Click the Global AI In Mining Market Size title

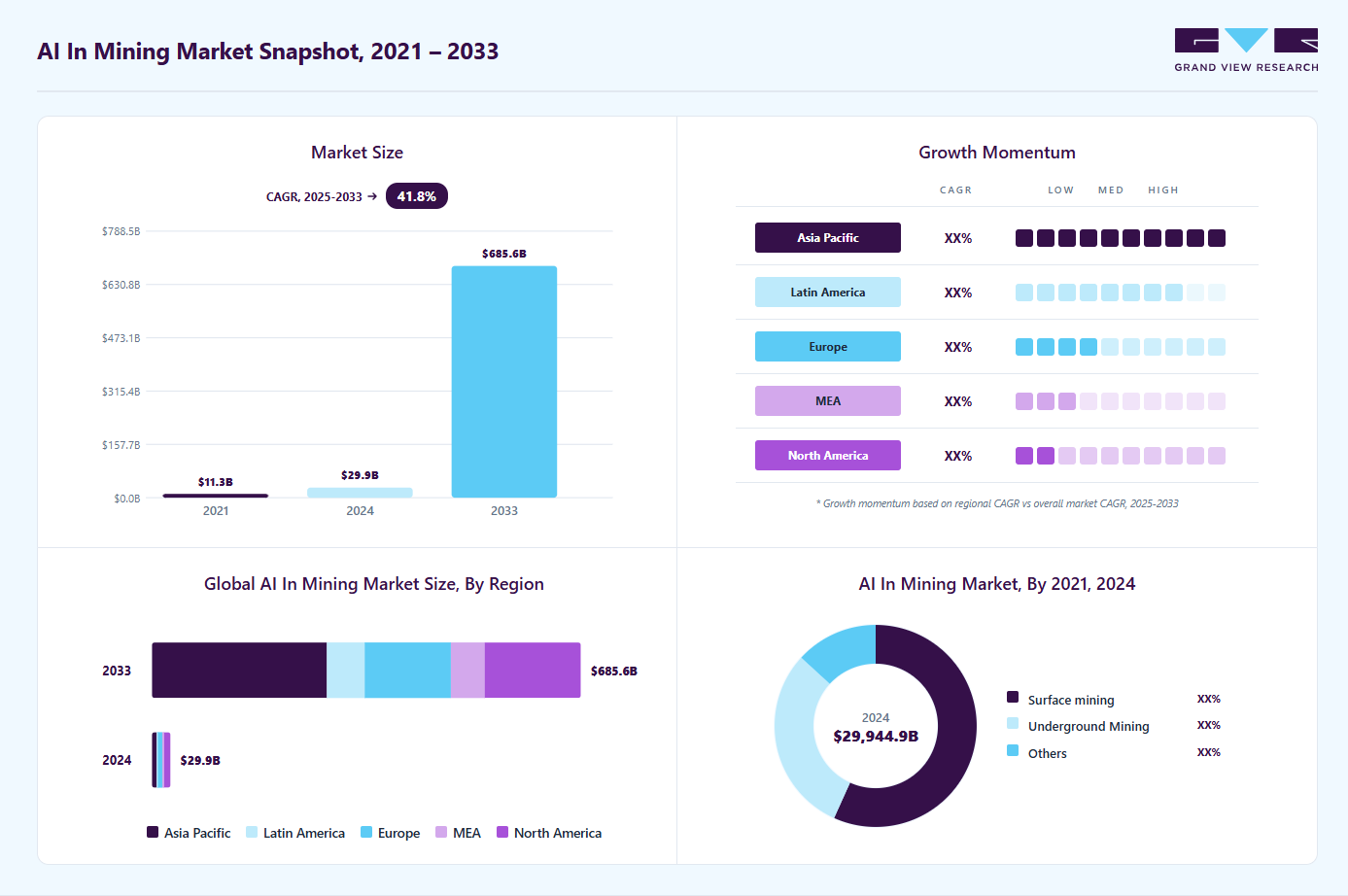[374, 584]
